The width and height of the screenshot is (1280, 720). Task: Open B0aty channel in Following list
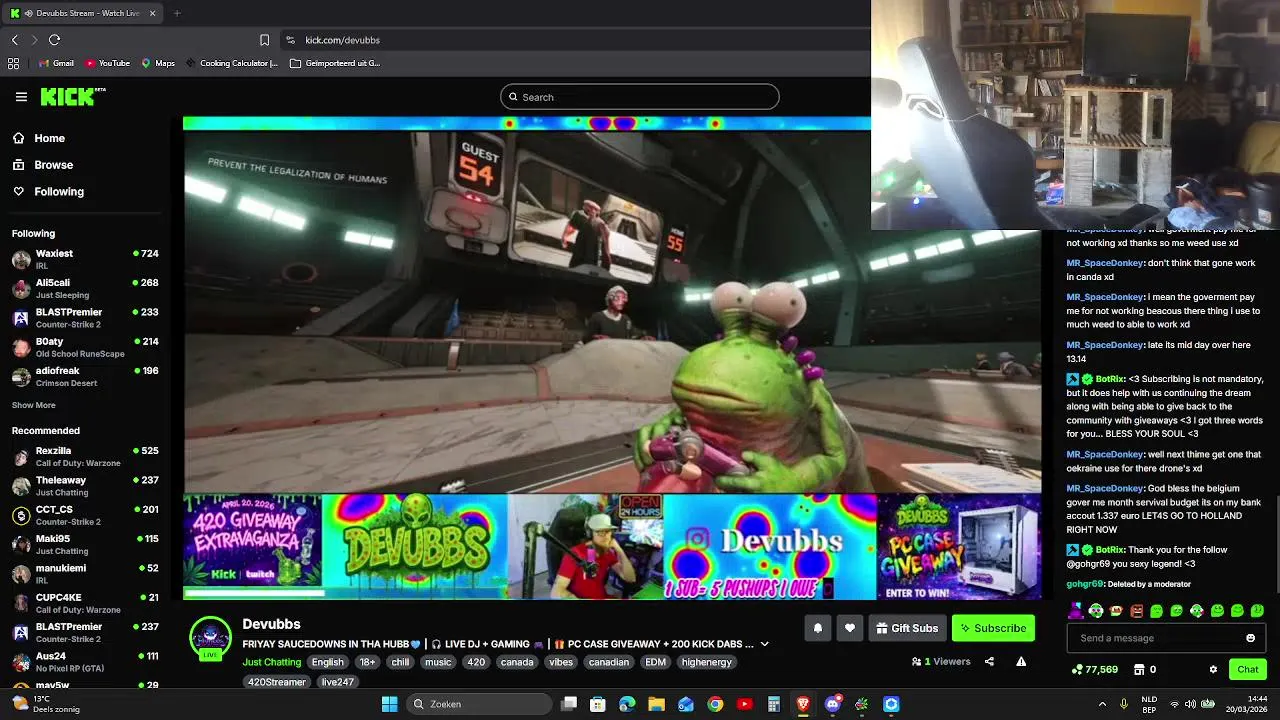click(x=85, y=347)
